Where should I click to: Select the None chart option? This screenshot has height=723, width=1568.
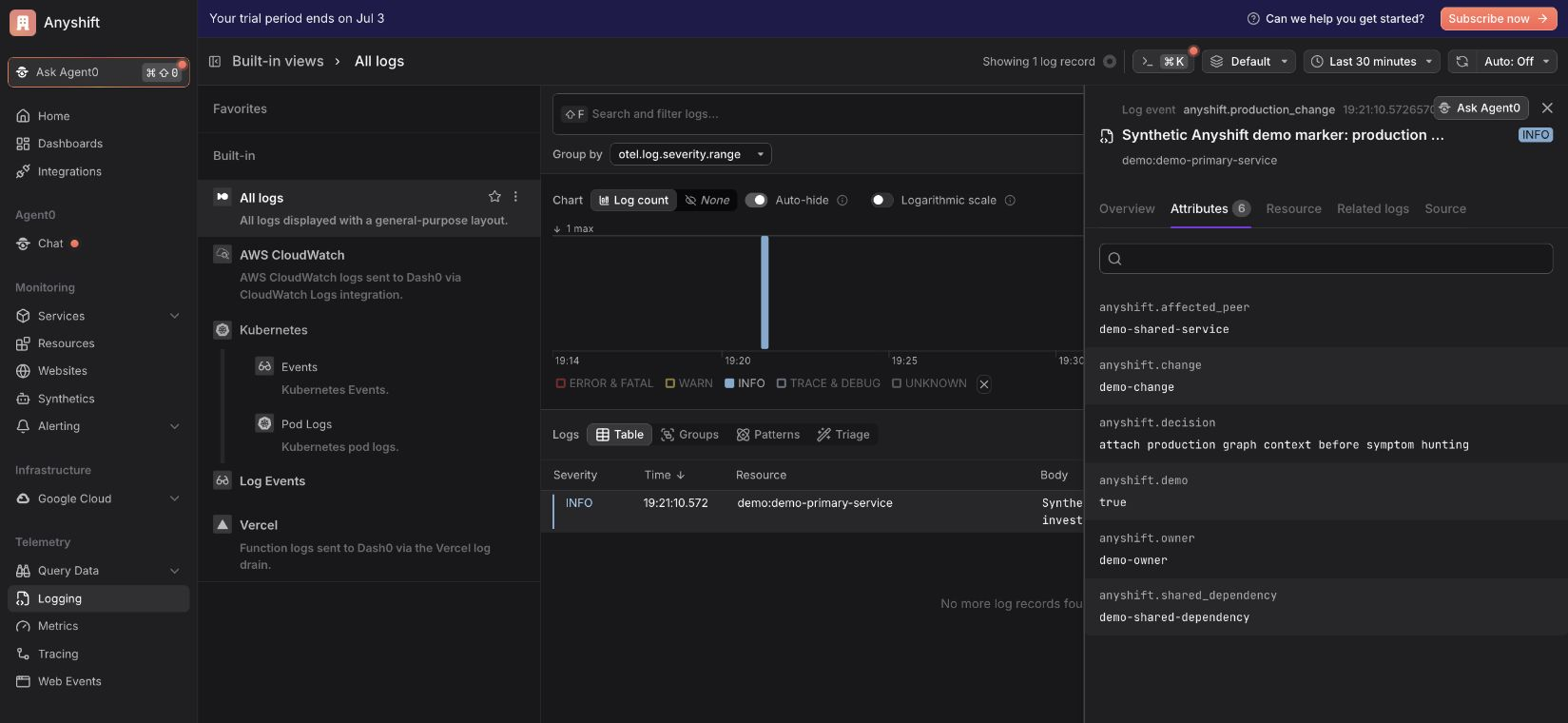click(707, 200)
